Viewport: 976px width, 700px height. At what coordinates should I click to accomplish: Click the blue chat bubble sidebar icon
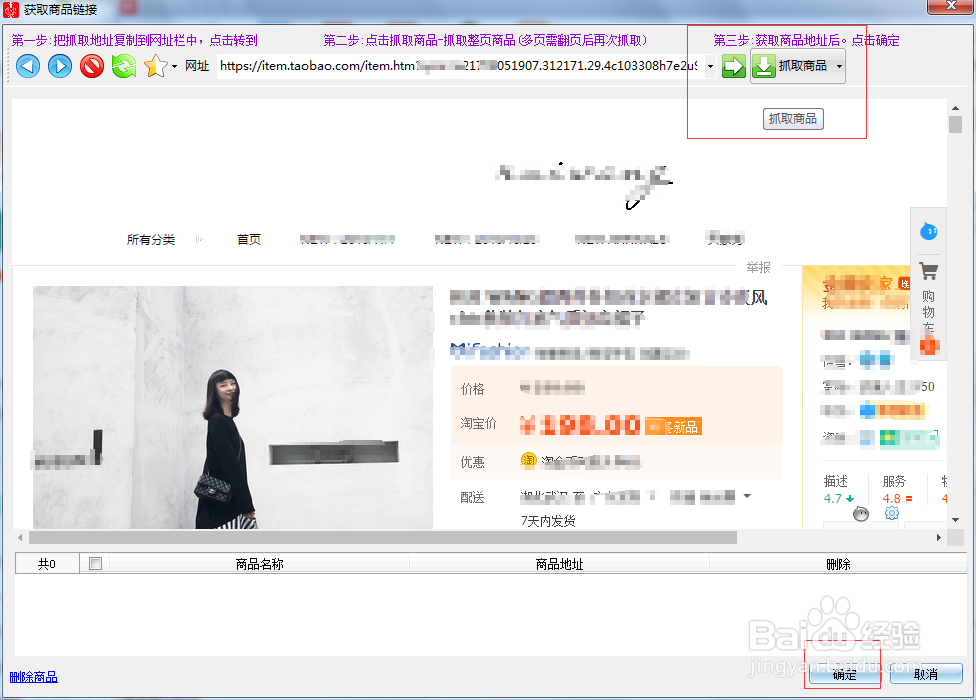tap(928, 231)
